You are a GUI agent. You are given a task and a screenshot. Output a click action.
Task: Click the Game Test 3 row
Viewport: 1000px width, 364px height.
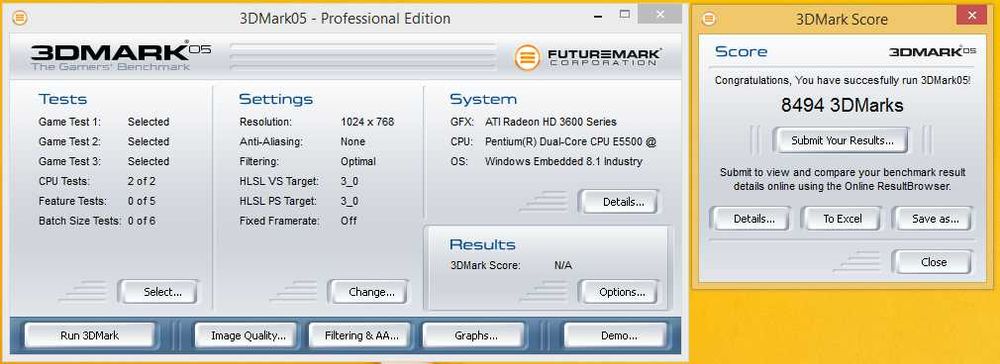tap(104, 161)
